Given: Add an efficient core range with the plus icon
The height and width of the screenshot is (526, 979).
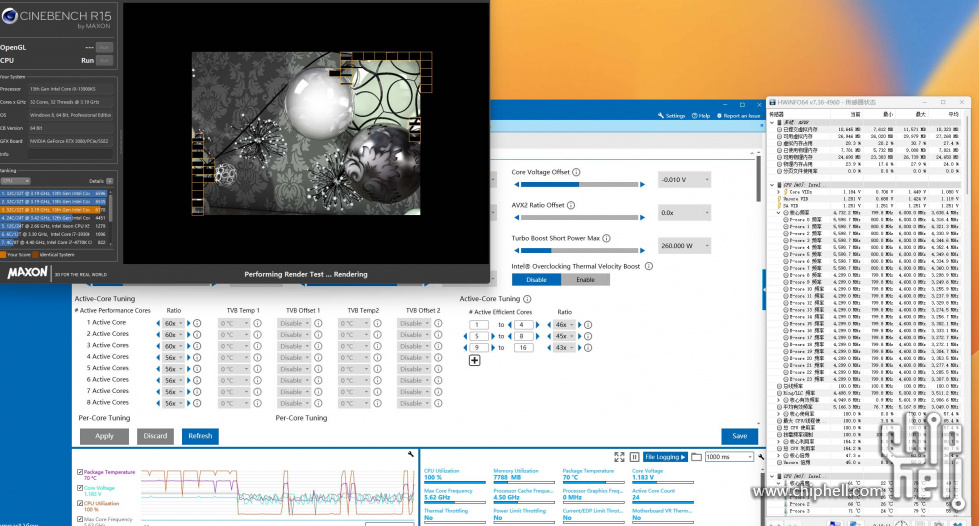Looking at the screenshot, I should 475,360.
